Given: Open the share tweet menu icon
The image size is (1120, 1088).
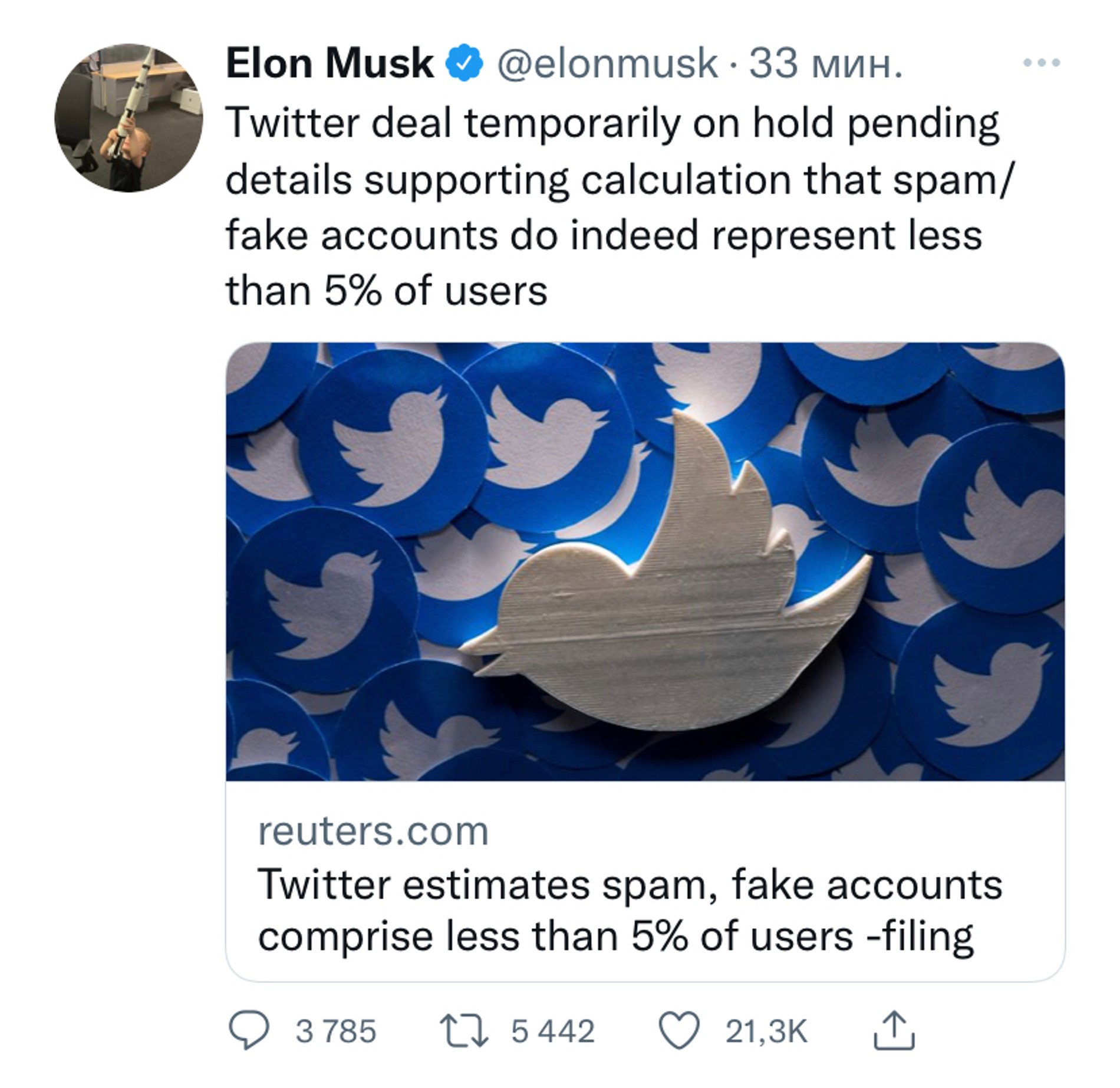Looking at the screenshot, I should coord(893,1031).
